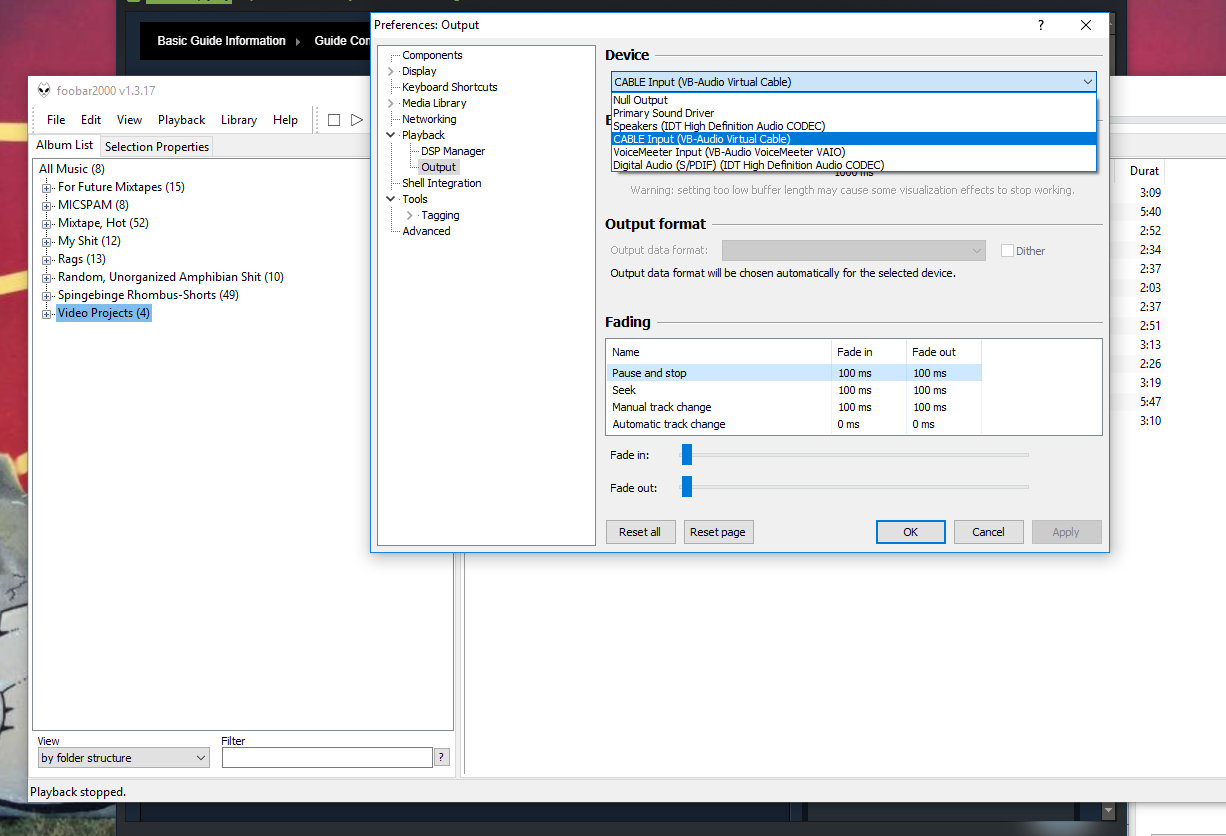Viewport: 1226px width, 836px height.
Task: Click the Durat column header in playlist
Action: pos(1144,171)
